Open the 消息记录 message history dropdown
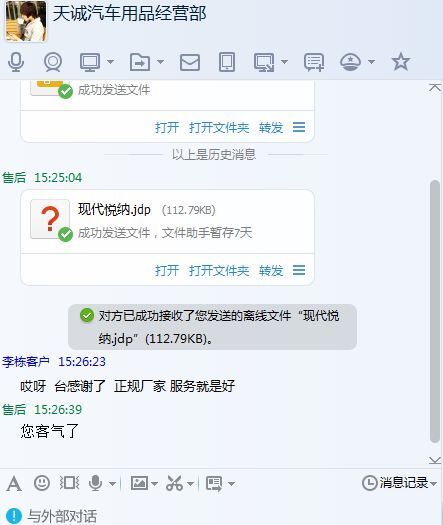The image size is (443, 525). (399, 483)
